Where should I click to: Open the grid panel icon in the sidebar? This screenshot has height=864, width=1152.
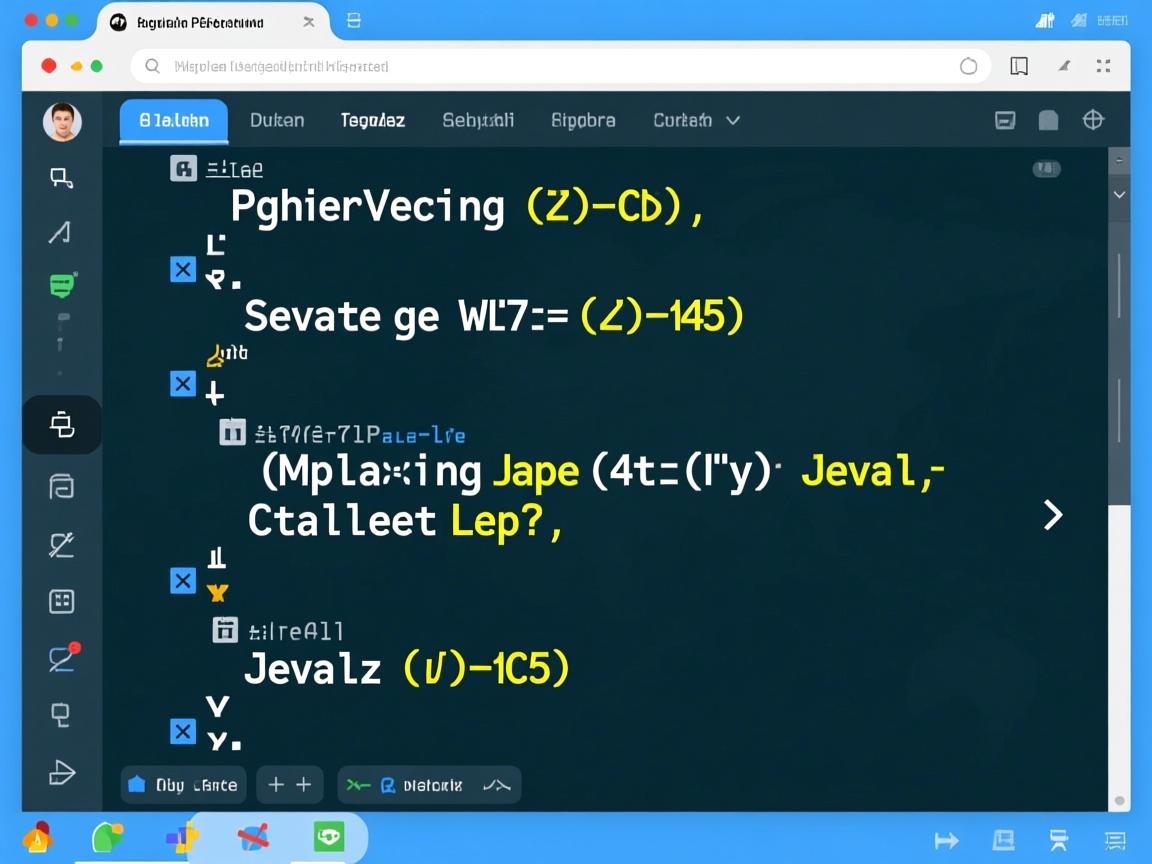click(62, 601)
